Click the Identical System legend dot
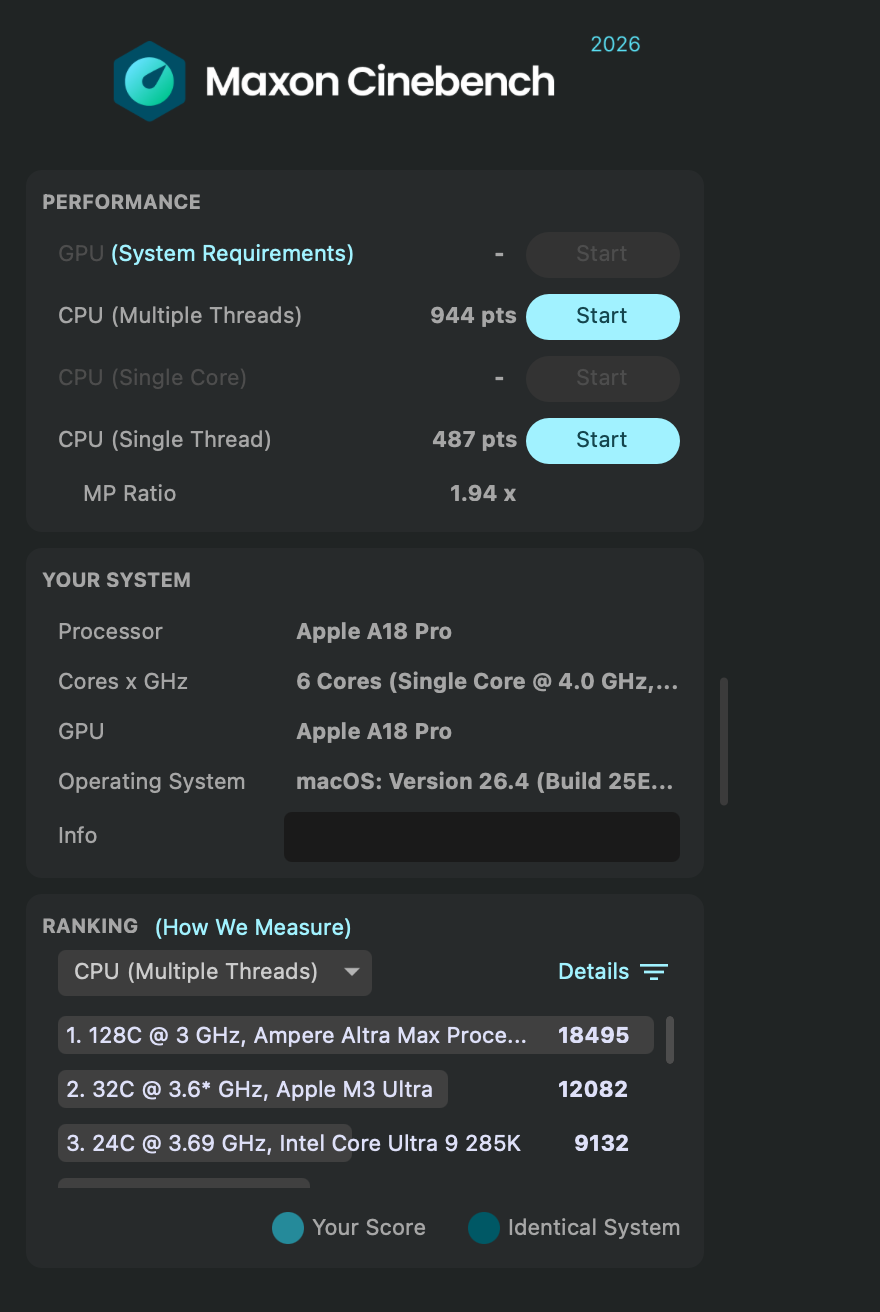 pyautogui.click(x=484, y=1227)
